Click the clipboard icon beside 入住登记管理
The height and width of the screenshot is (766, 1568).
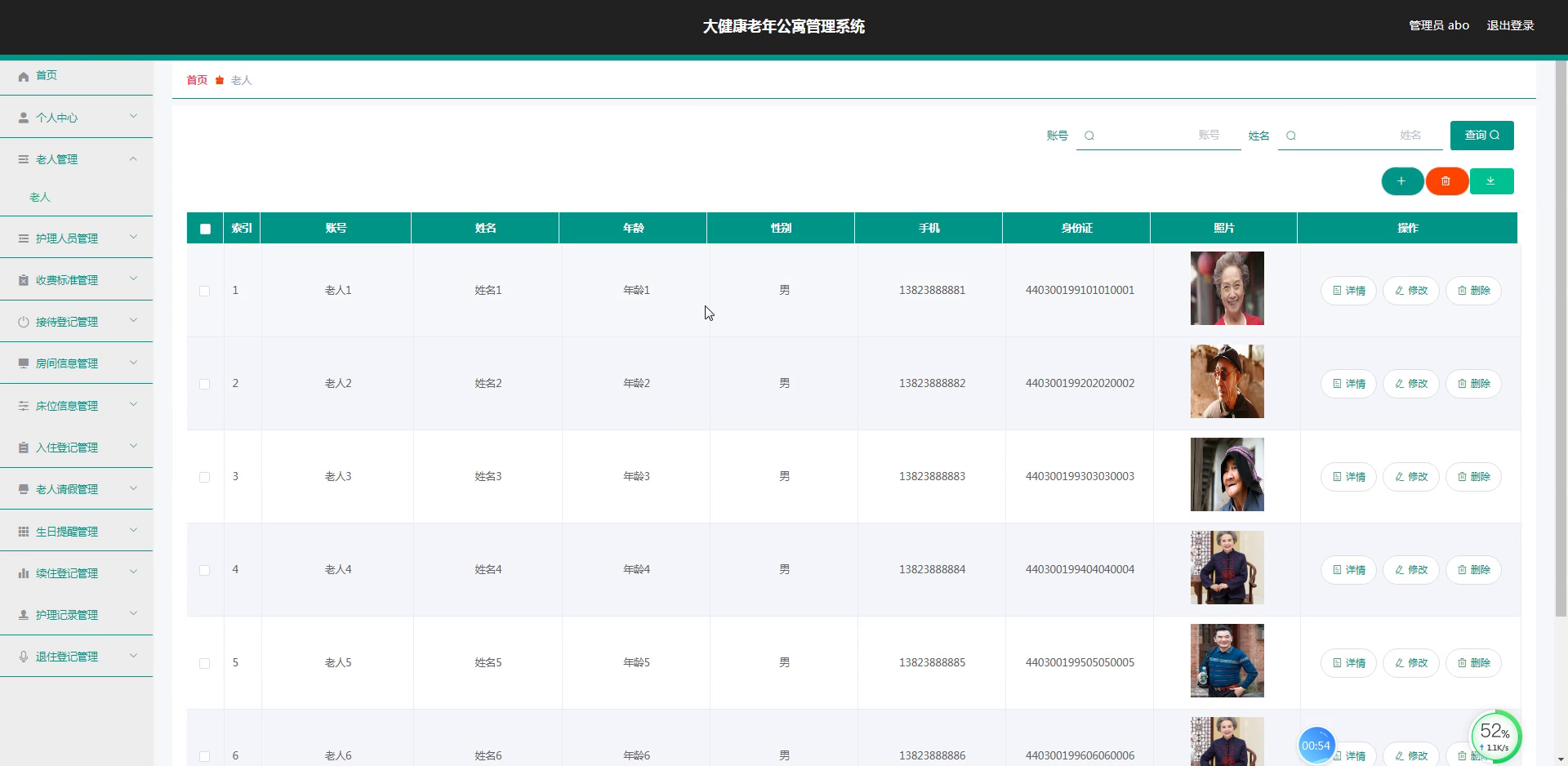[x=24, y=448]
